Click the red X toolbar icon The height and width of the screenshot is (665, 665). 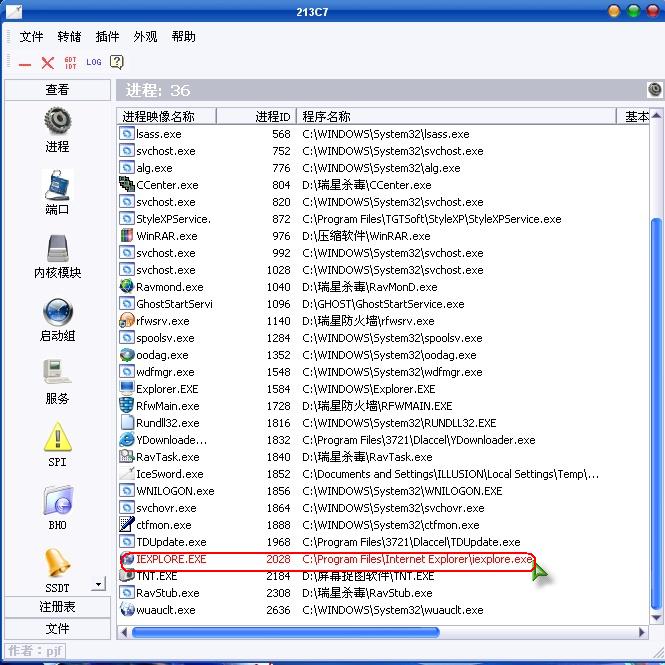coord(48,63)
